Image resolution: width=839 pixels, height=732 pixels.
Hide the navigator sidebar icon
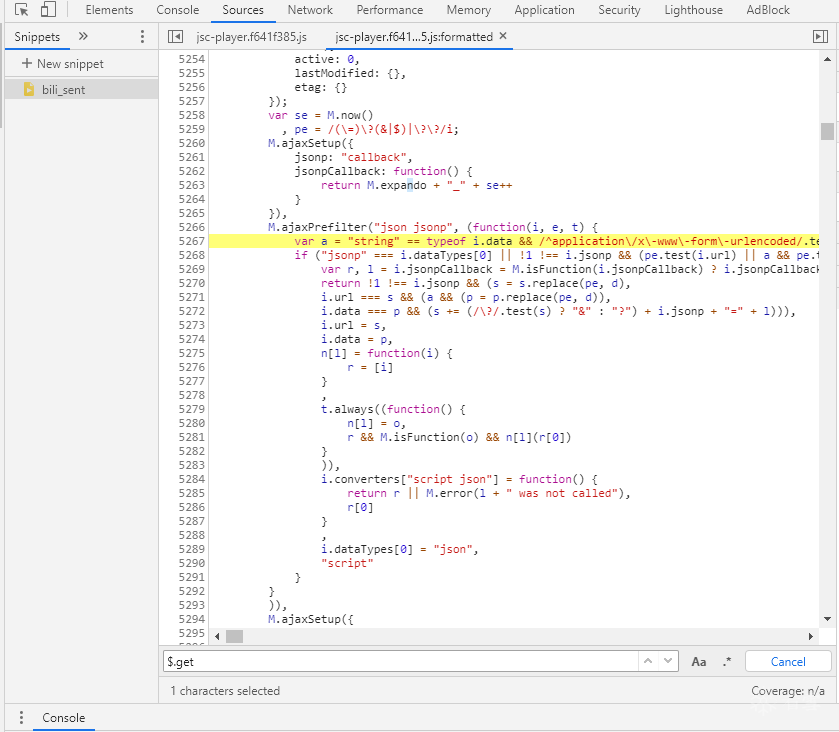(x=175, y=36)
